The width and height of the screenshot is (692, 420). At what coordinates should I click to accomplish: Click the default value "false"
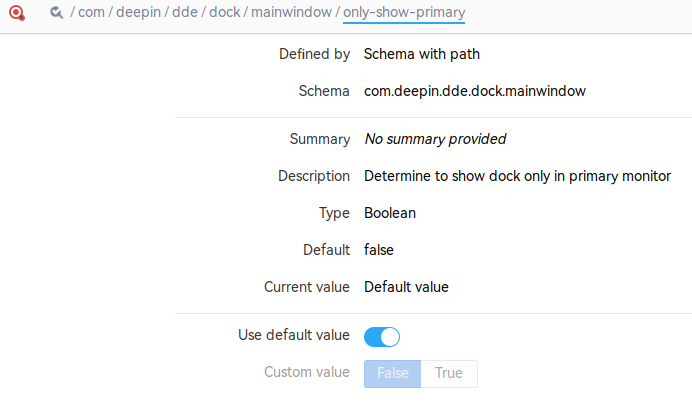(380, 250)
